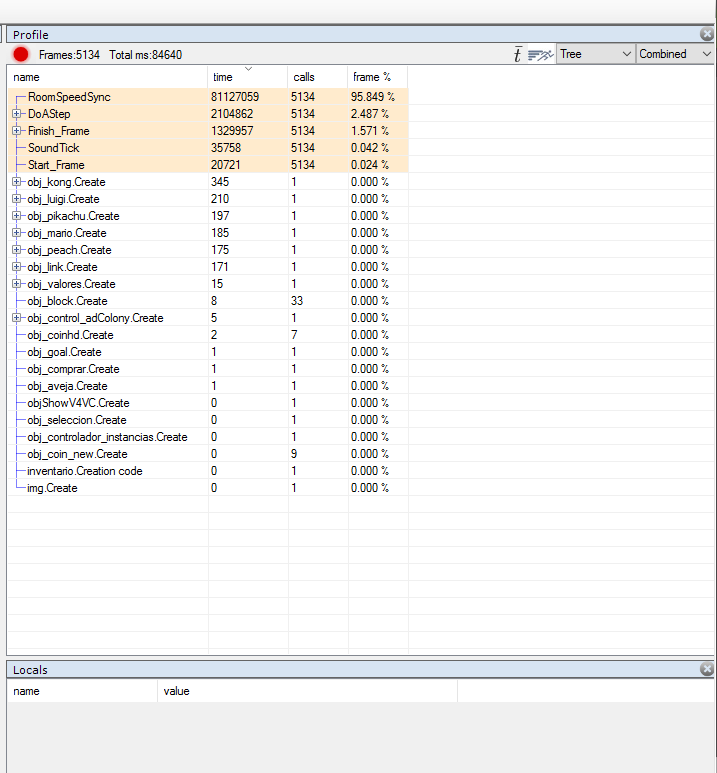The height and width of the screenshot is (773, 717).
Task: Click time value 2104862
Action: 232,114
